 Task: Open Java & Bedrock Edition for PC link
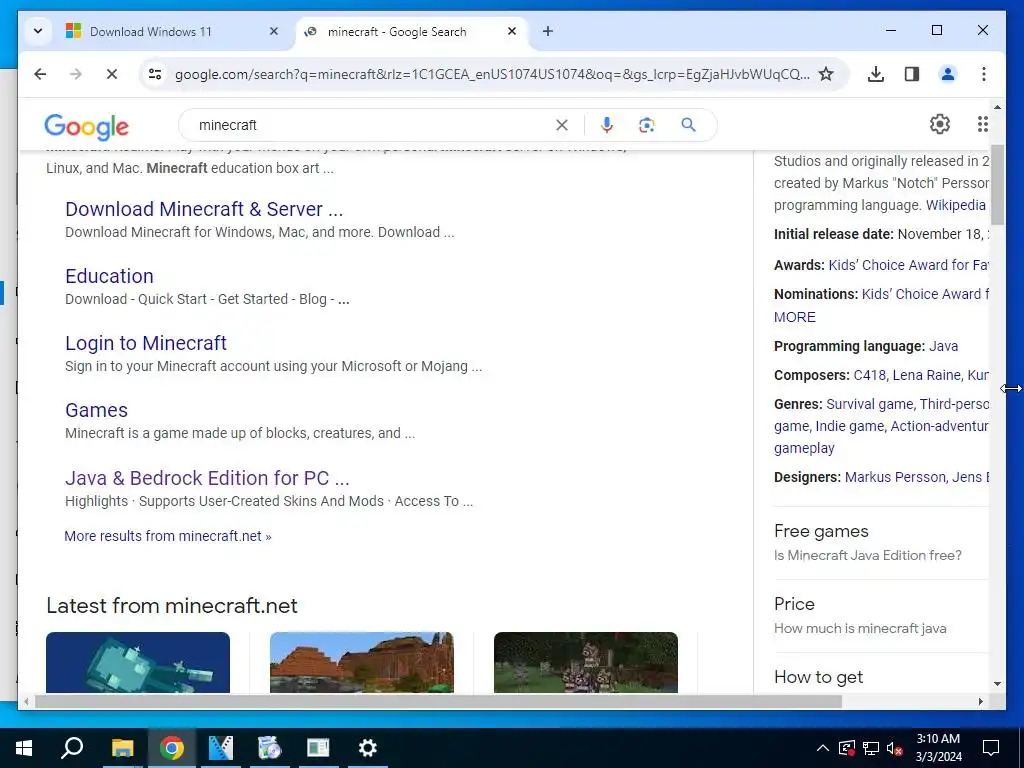pyautogui.click(x=207, y=478)
